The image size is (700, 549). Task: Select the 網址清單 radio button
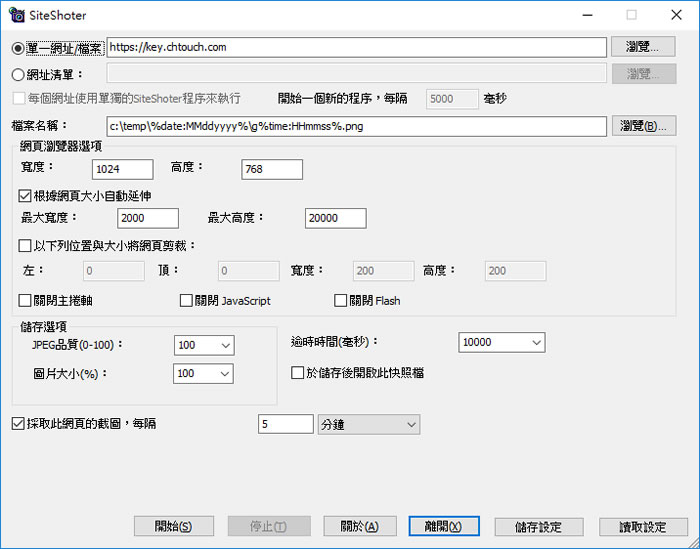(17, 73)
